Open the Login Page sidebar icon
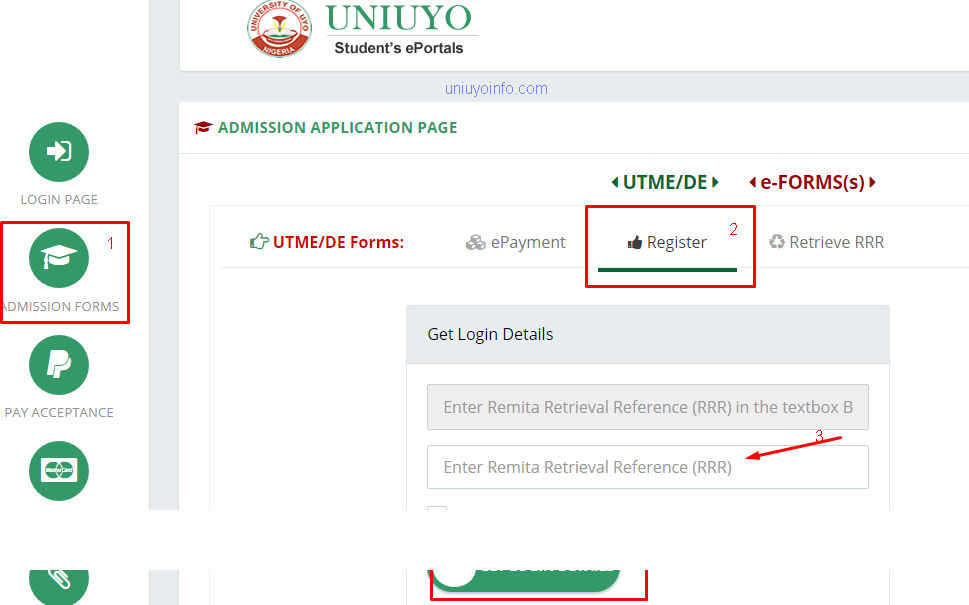Viewport: 969px width, 605px height. [59, 151]
